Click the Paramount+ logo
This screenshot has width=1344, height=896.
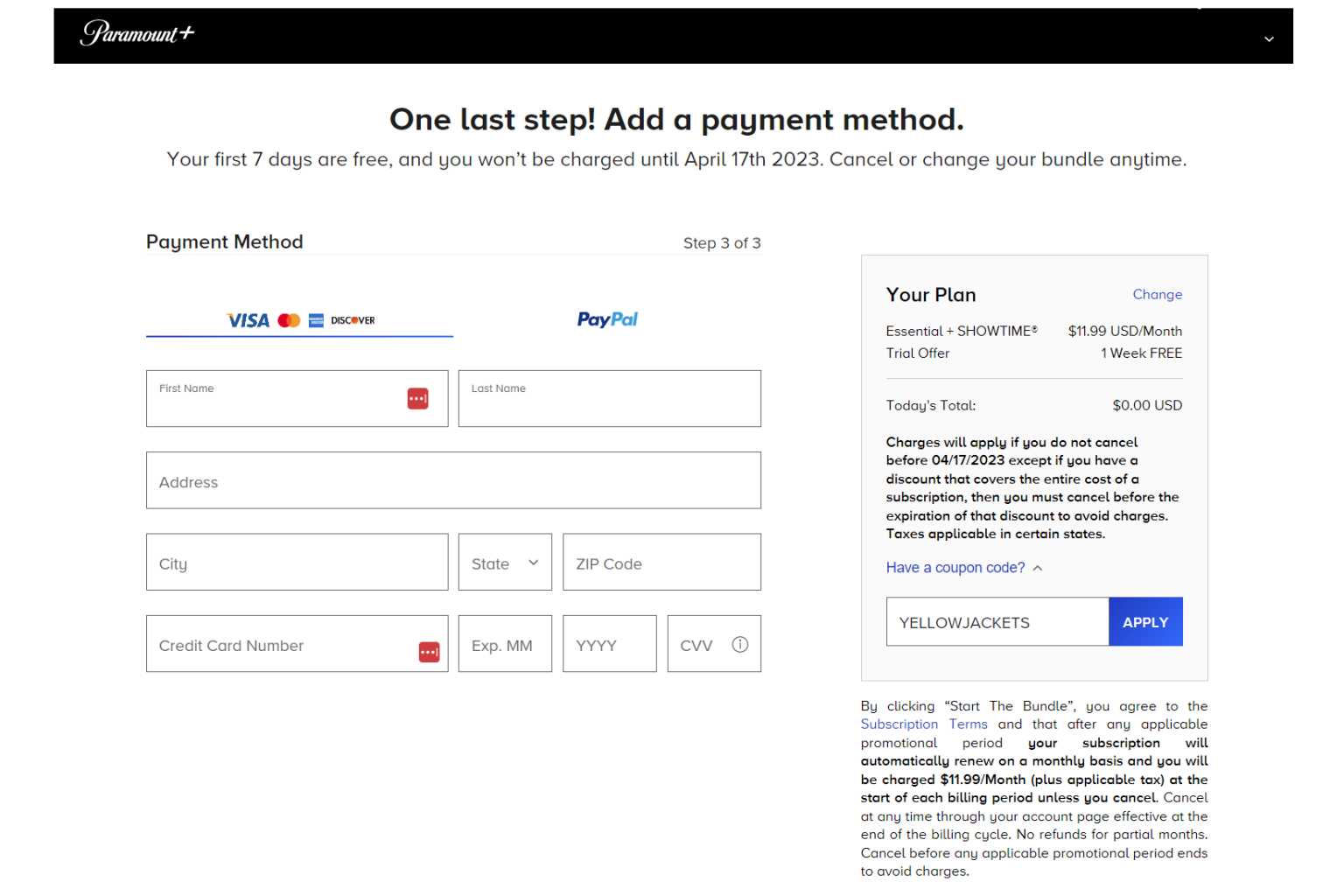[x=136, y=33]
